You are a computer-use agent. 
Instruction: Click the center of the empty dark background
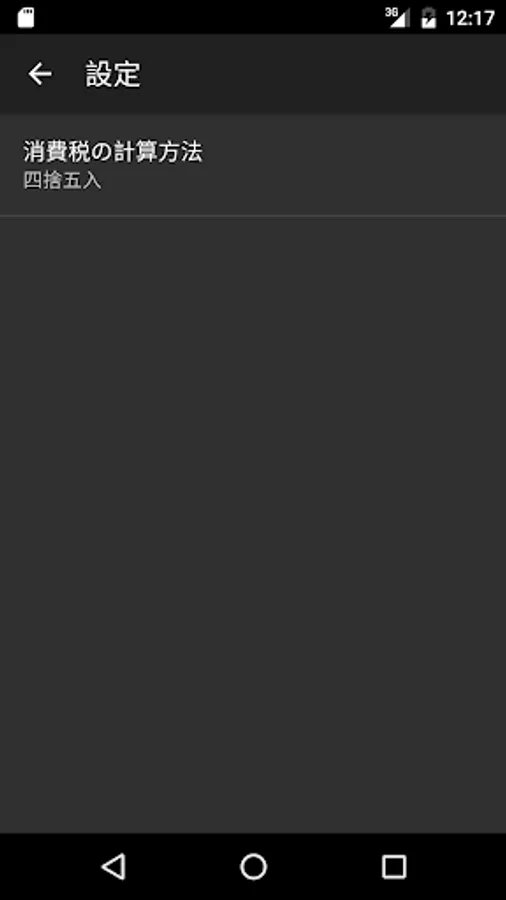click(x=253, y=525)
